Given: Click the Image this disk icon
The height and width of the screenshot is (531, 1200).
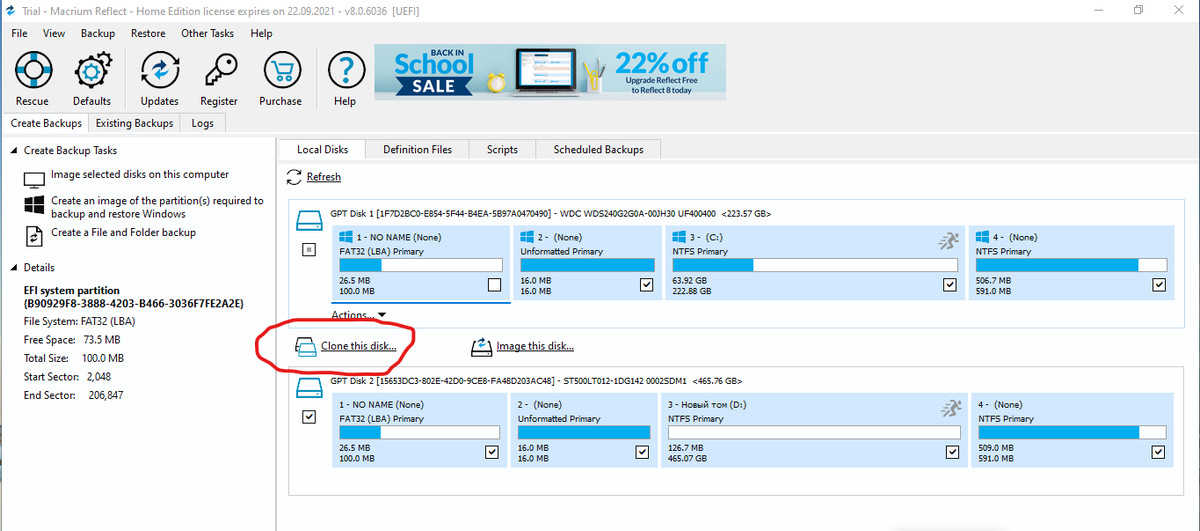Looking at the screenshot, I should click(x=482, y=347).
